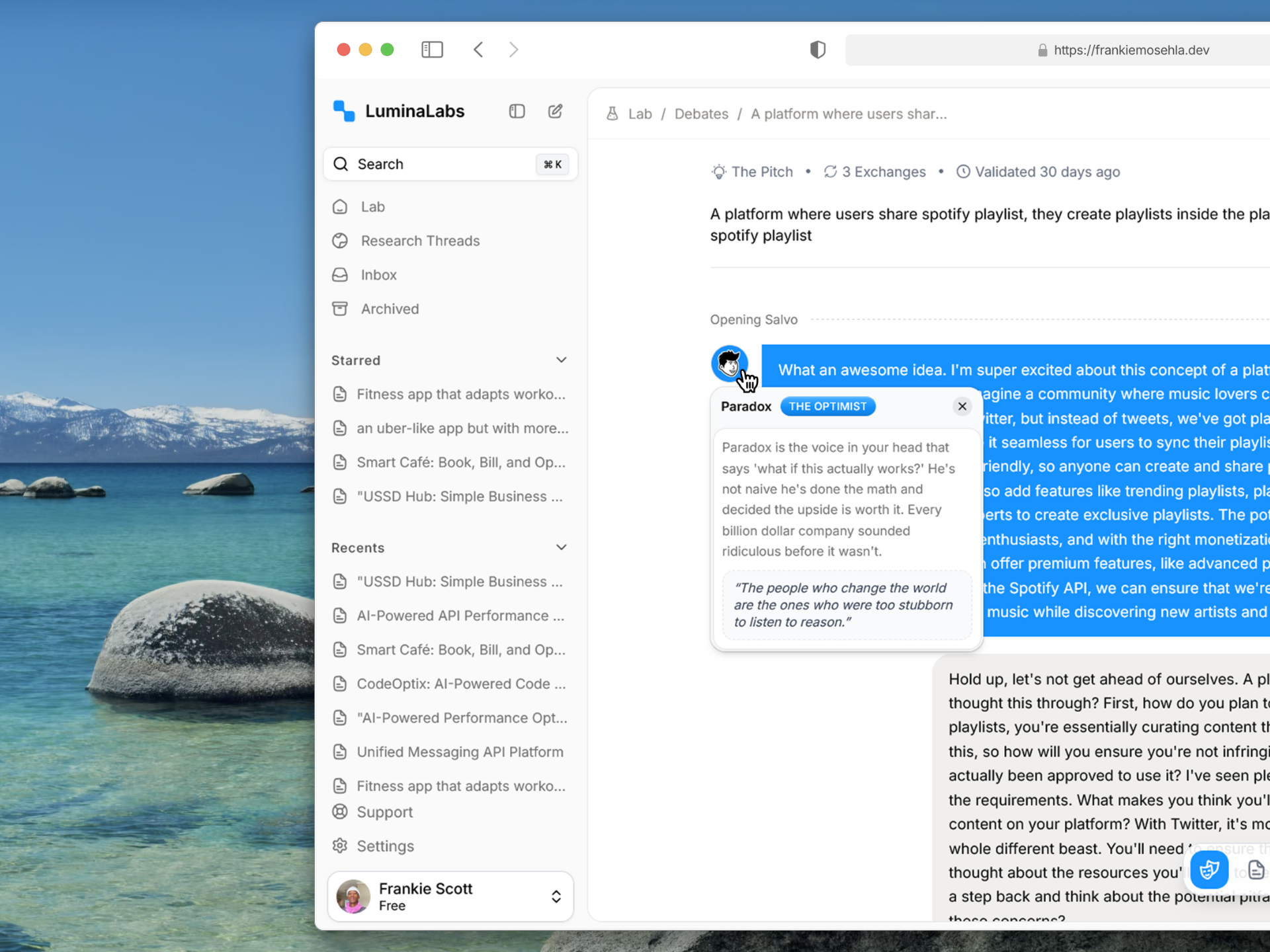Open starred '"USSD Hub: Simple Business ...'
The height and width of the screenshot is (952, 1270).
coord(450,496)
